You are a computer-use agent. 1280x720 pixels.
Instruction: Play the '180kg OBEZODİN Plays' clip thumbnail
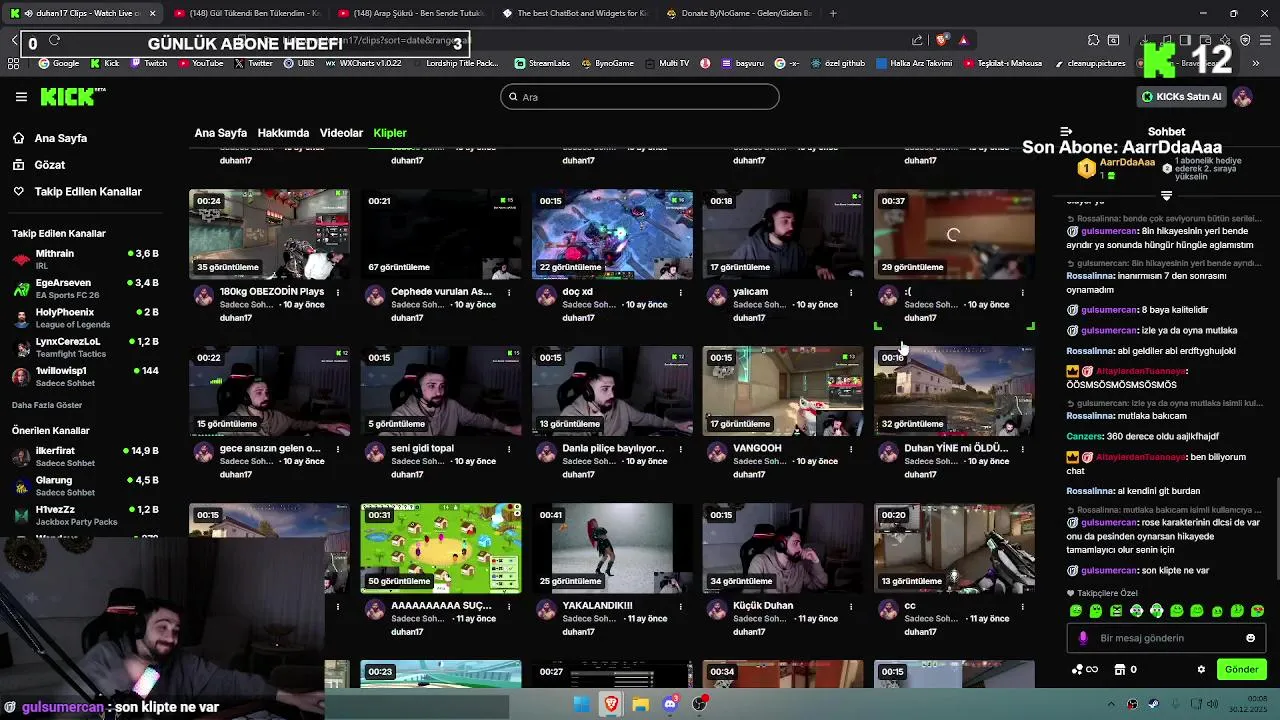point(269,234)
